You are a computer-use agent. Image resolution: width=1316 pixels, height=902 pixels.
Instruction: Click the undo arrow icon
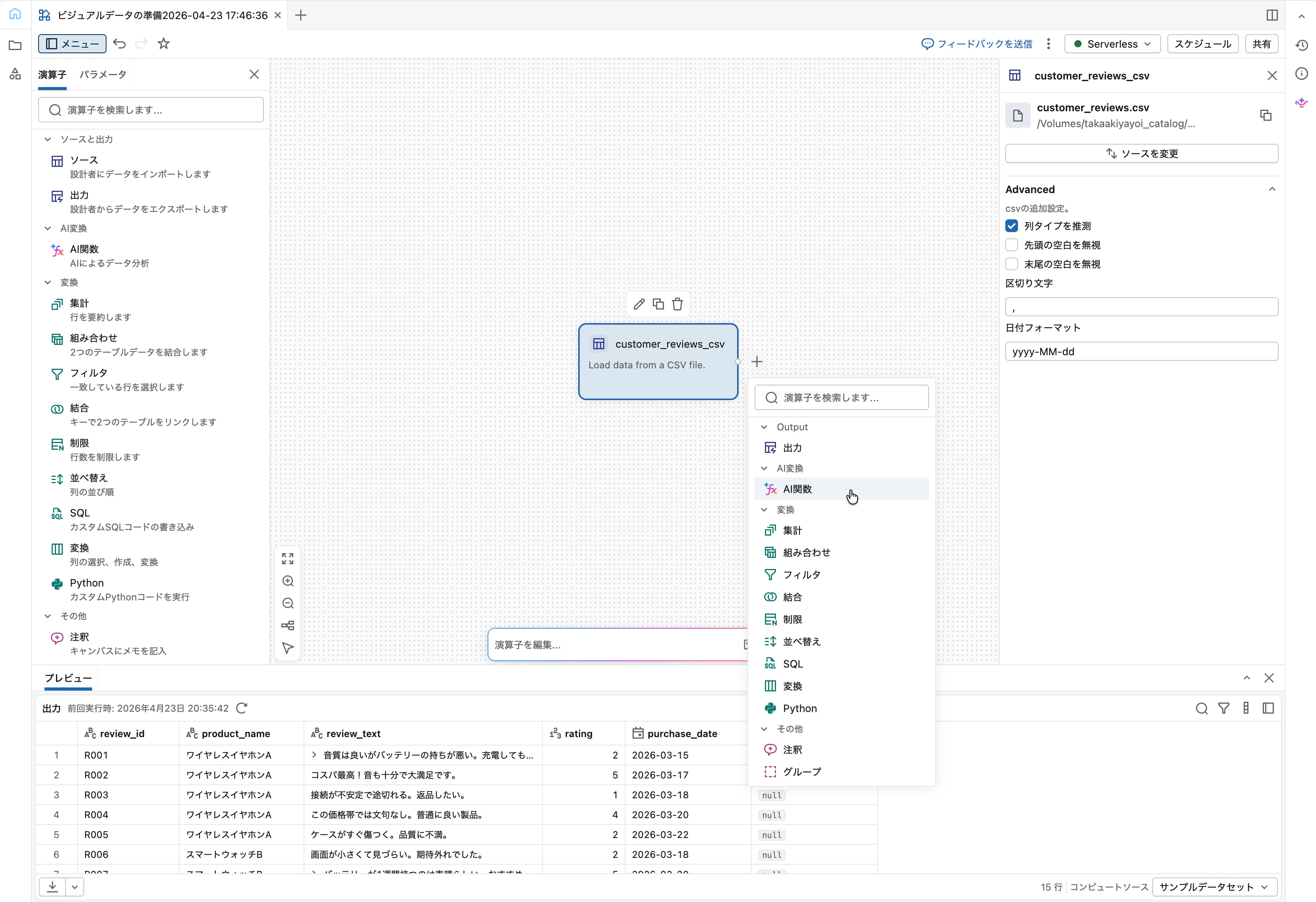click(120, 44)
